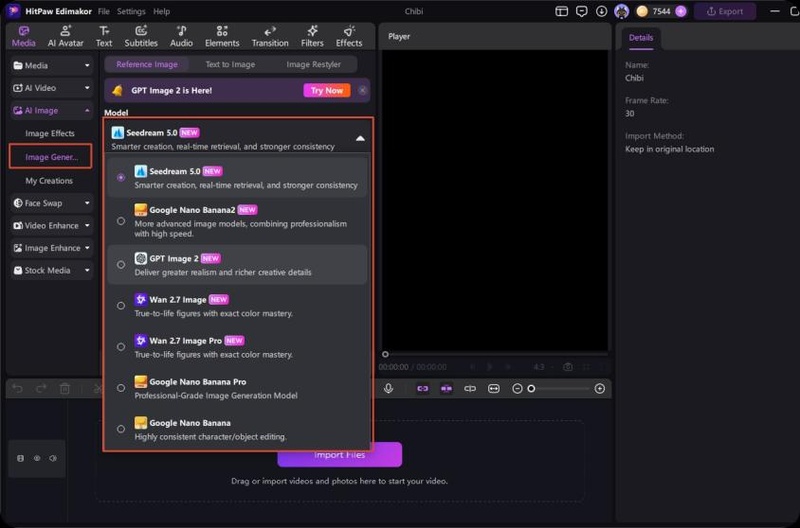Screen dimensions: 800x528
Task: Open the downloads icon in title bar
Action: [x=602, y=11]
